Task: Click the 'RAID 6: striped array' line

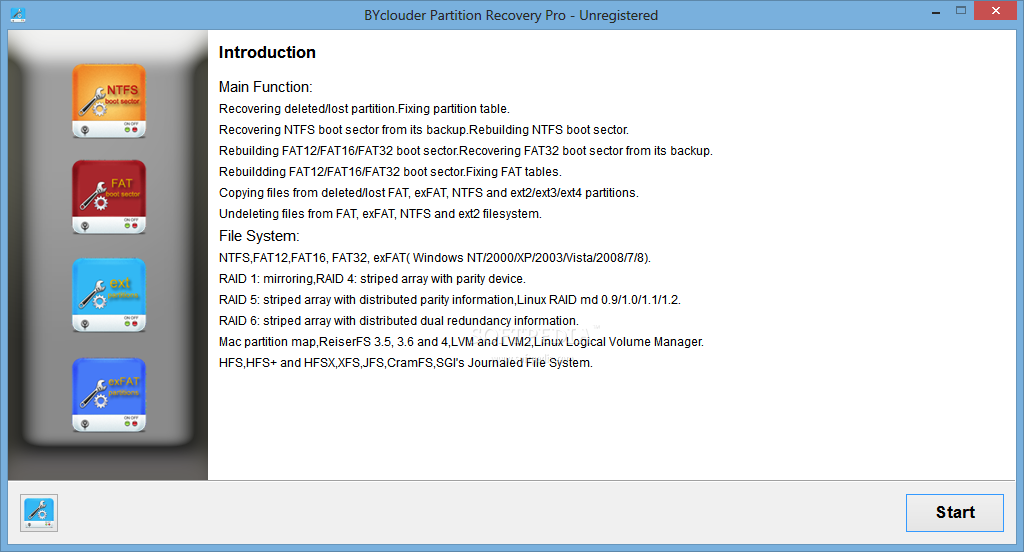Action: pos(399,321)
